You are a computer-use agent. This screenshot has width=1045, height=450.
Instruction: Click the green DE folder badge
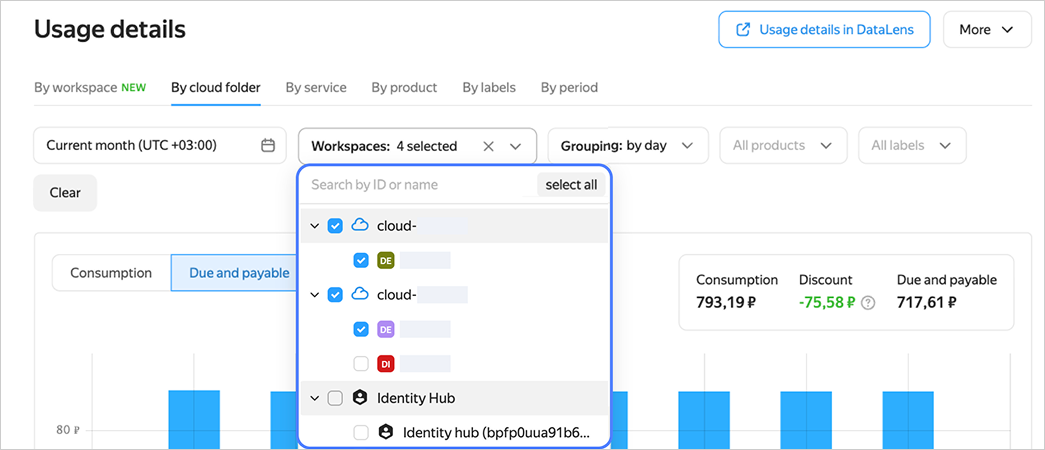386,260
